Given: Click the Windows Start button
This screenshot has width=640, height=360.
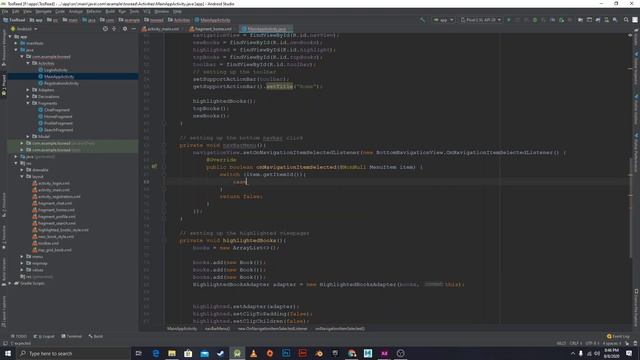Looking at the screenshot, I should pos(8,353).
